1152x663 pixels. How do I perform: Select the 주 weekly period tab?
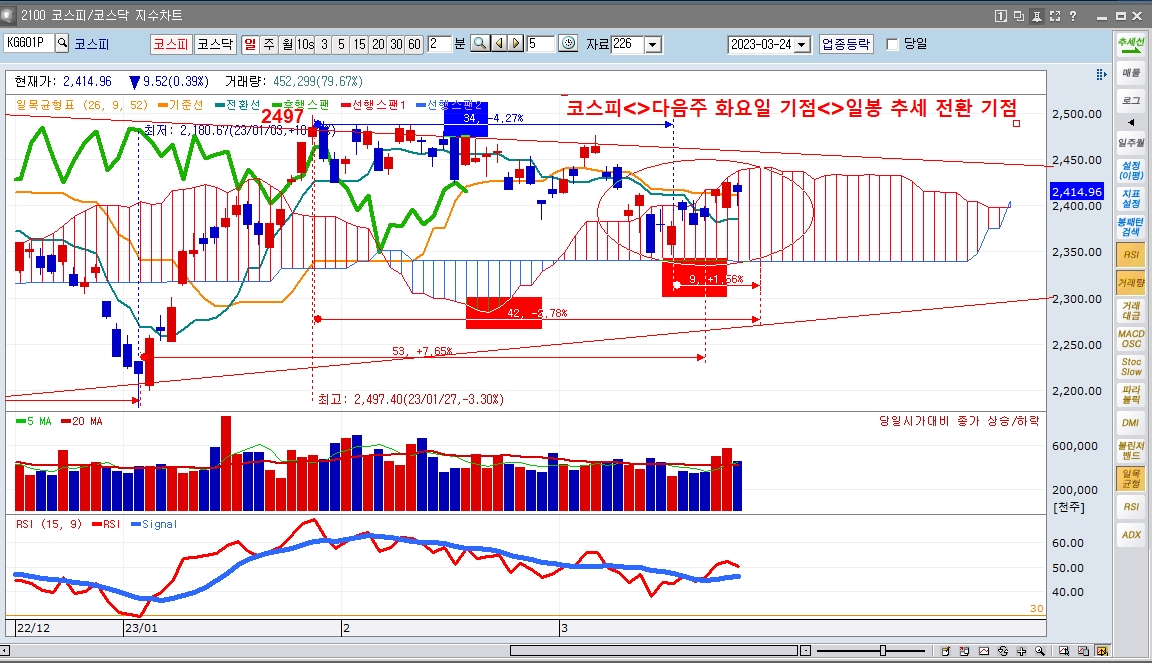269,44
